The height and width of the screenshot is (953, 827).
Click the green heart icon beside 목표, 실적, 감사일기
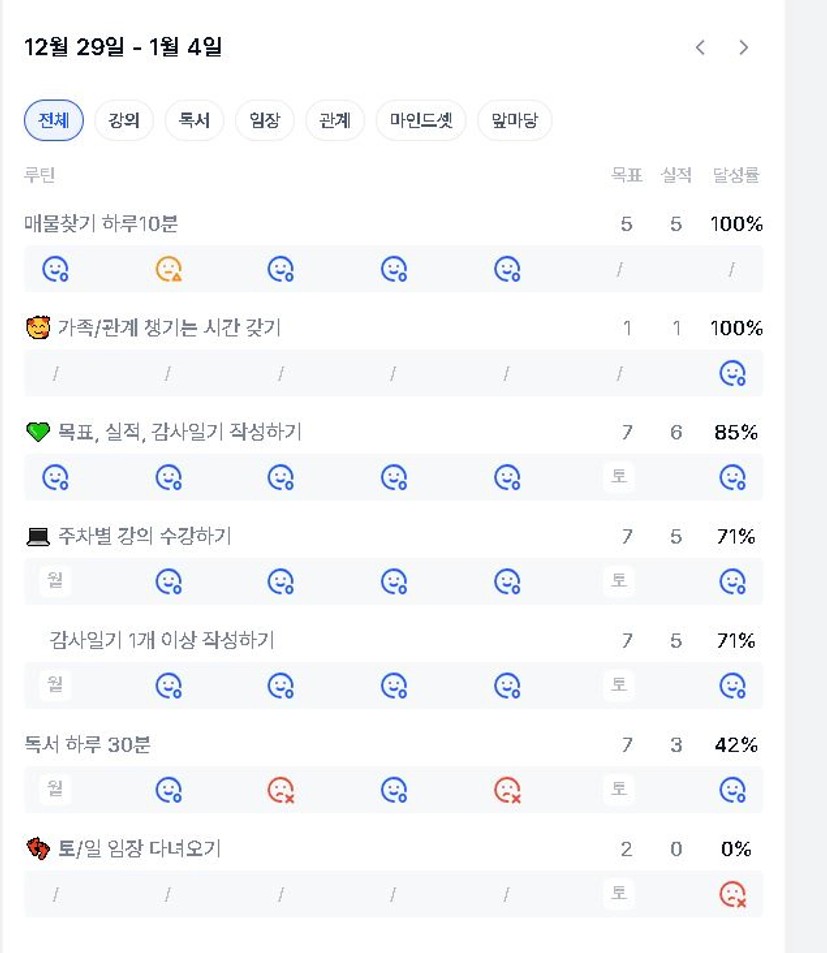[37, 432]
